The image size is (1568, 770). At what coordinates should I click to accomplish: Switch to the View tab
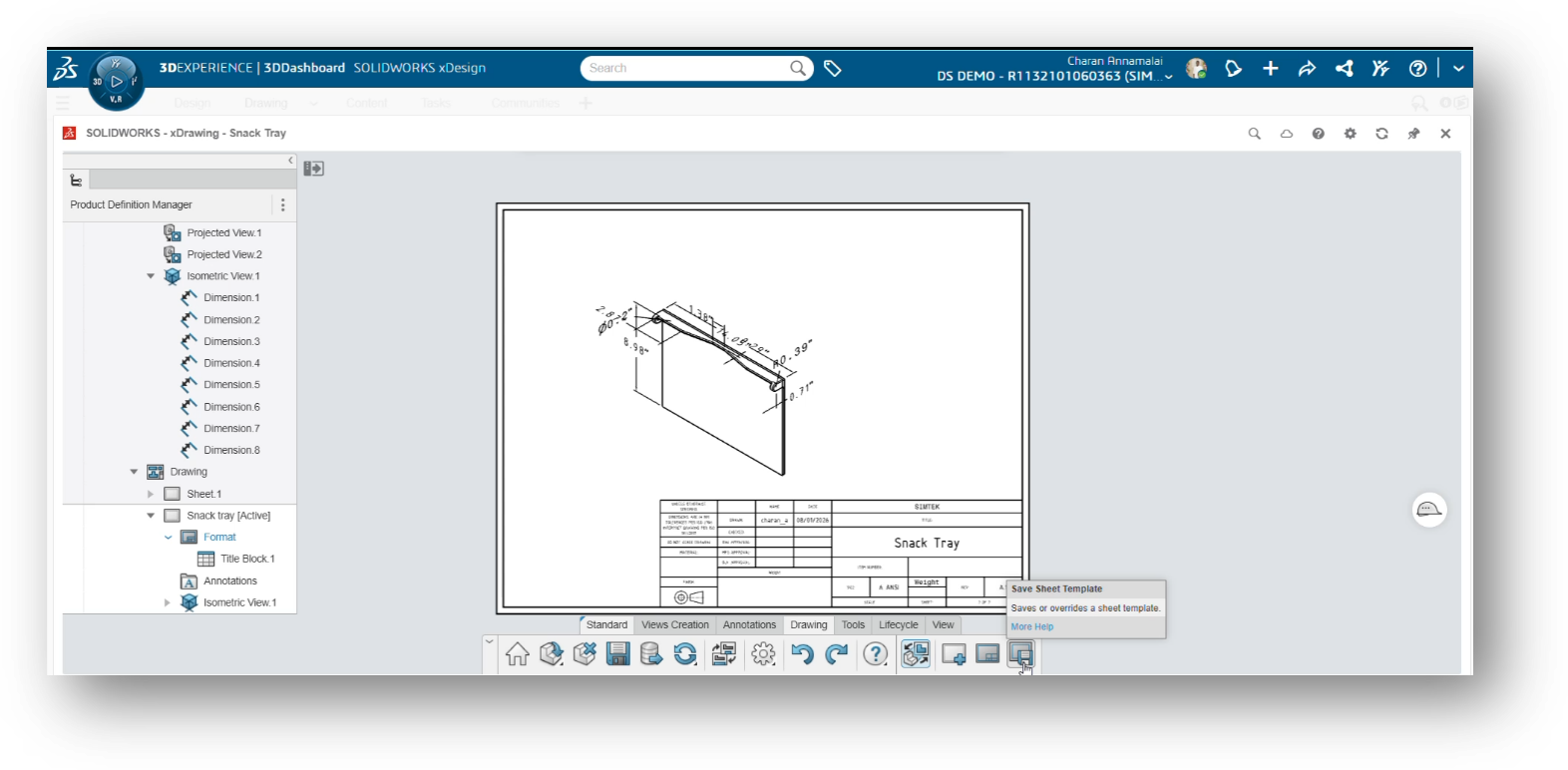pos(943,625)
